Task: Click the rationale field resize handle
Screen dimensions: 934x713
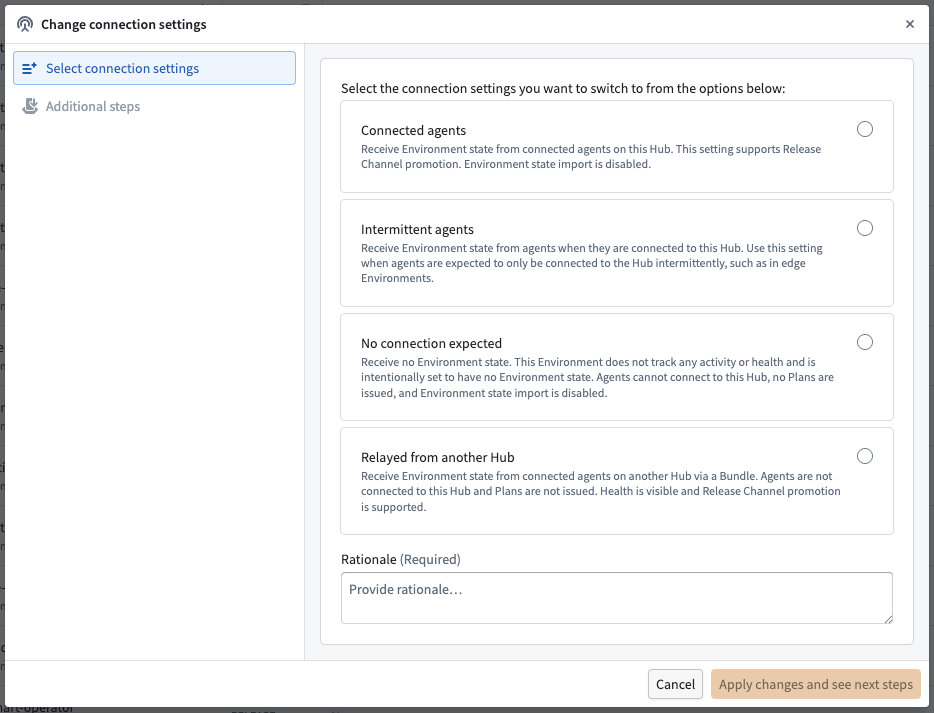Action: click(888, 619)
